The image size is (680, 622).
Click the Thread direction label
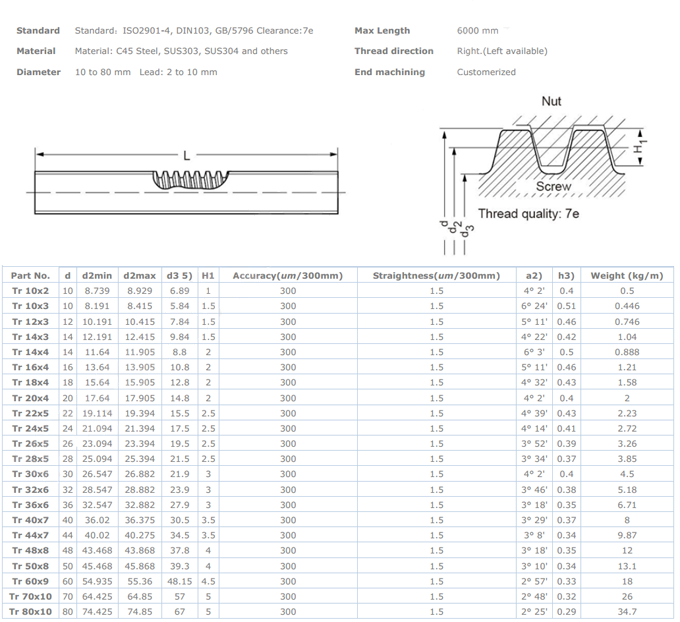(394, 51)
